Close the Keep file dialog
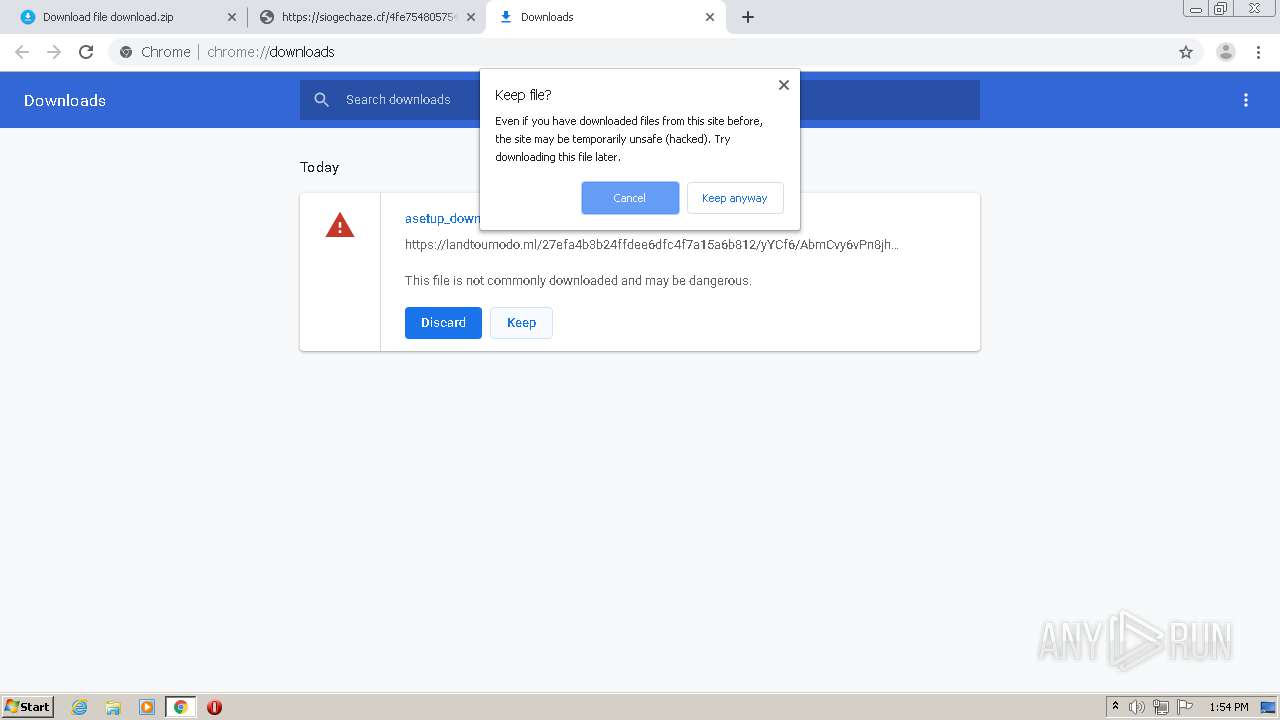The height and width of the screenshot is (720, 1280). click(784, 85)
